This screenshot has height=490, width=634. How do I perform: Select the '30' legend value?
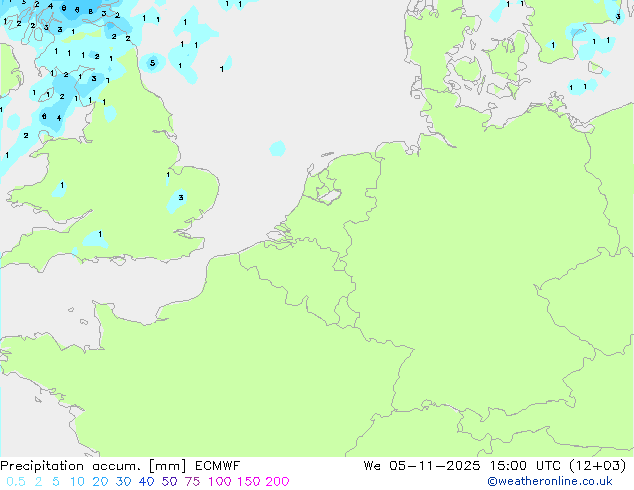pyautogui.click(x=123, y=482)
